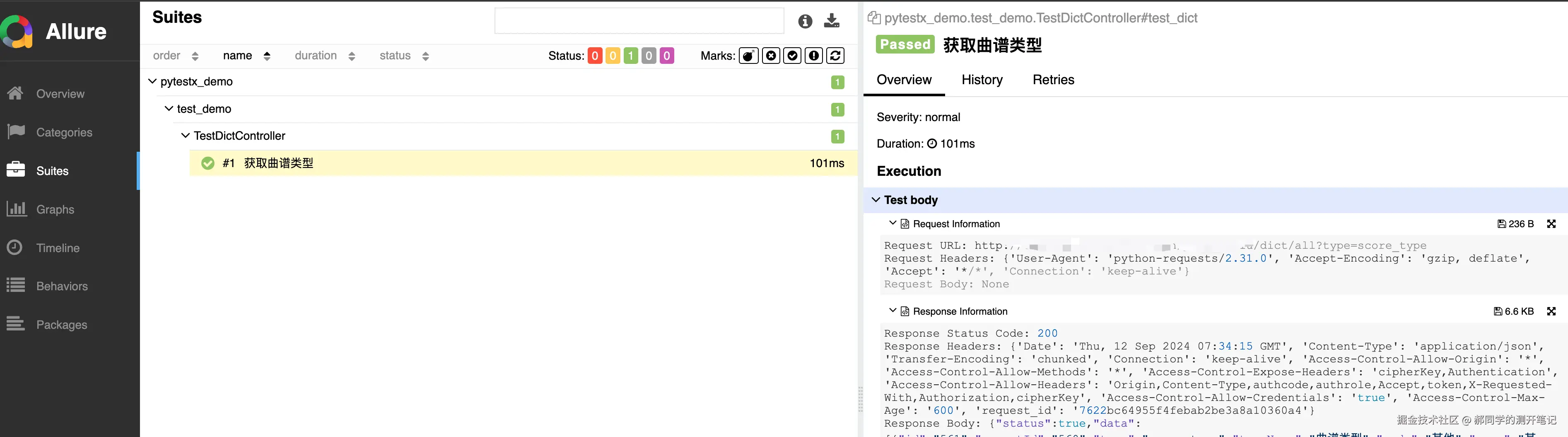Copy the test full name via clipboard icon
Screen dimensions: 1568x437
coord(874,18)
